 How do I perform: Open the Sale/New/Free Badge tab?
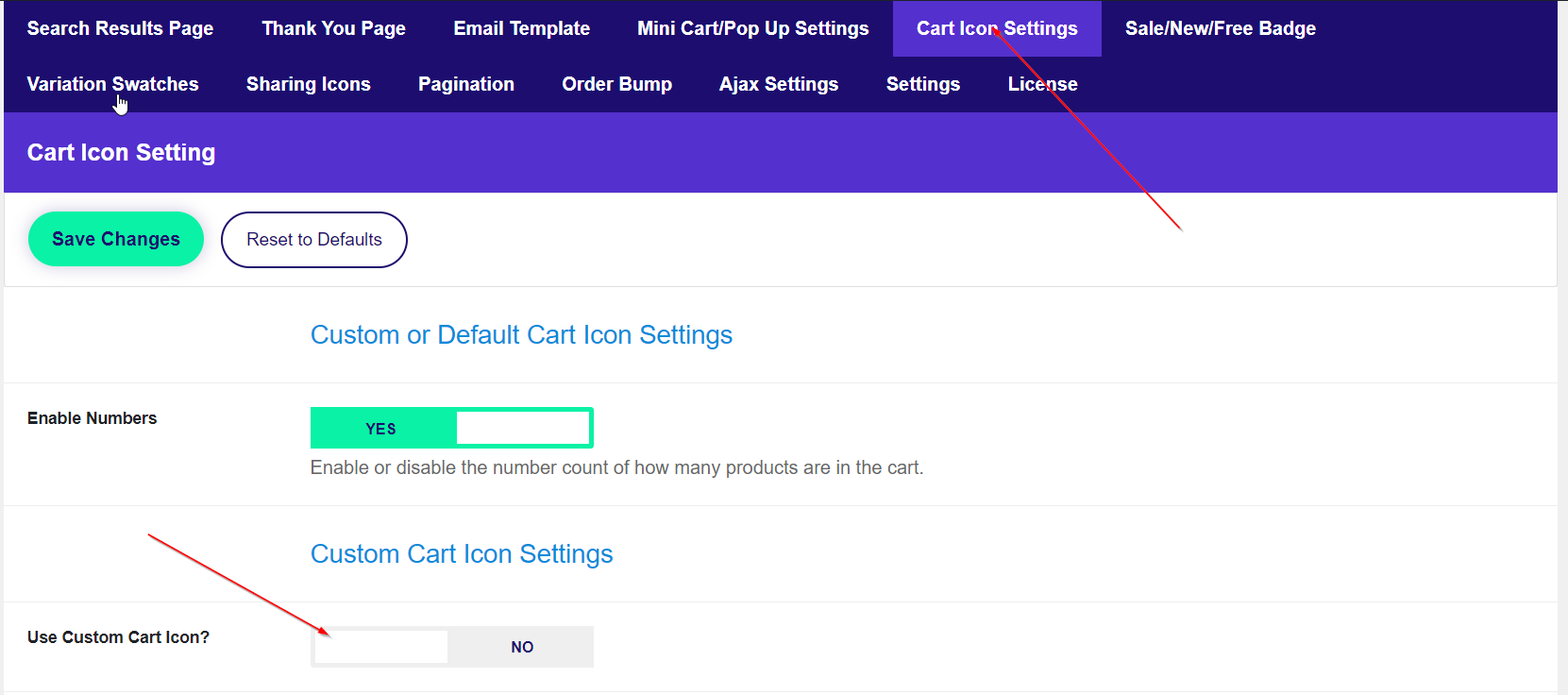click(x=1220, y=28)
